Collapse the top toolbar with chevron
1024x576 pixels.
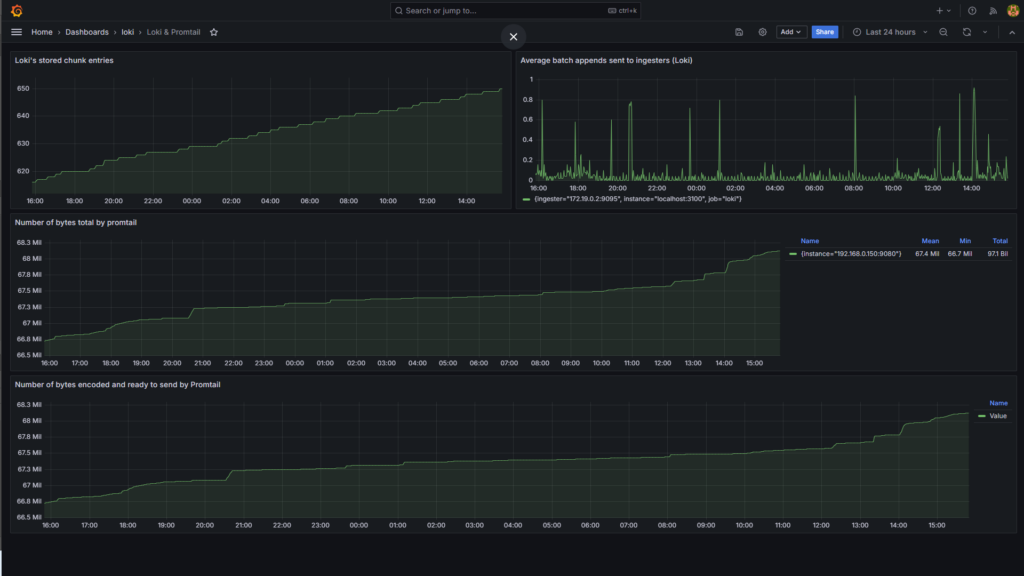pos(1012,32)
